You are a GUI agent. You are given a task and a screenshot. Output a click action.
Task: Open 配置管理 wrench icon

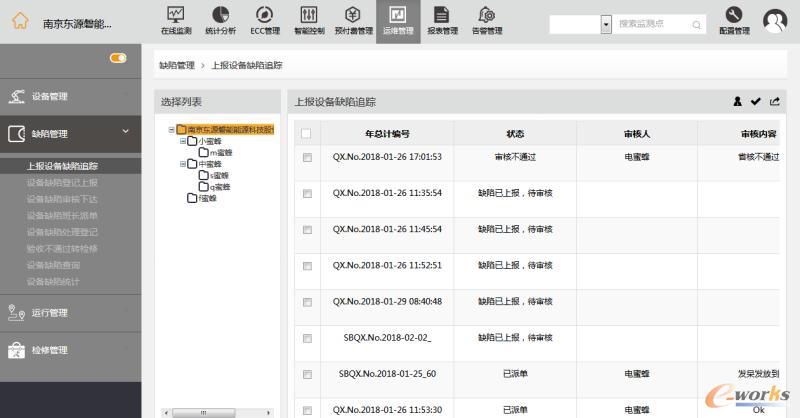click(734, 14)
